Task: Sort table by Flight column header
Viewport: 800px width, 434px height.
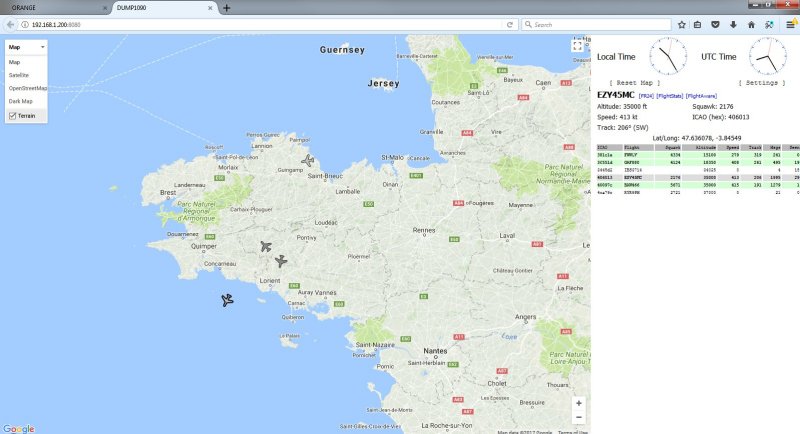Action: 638,147
